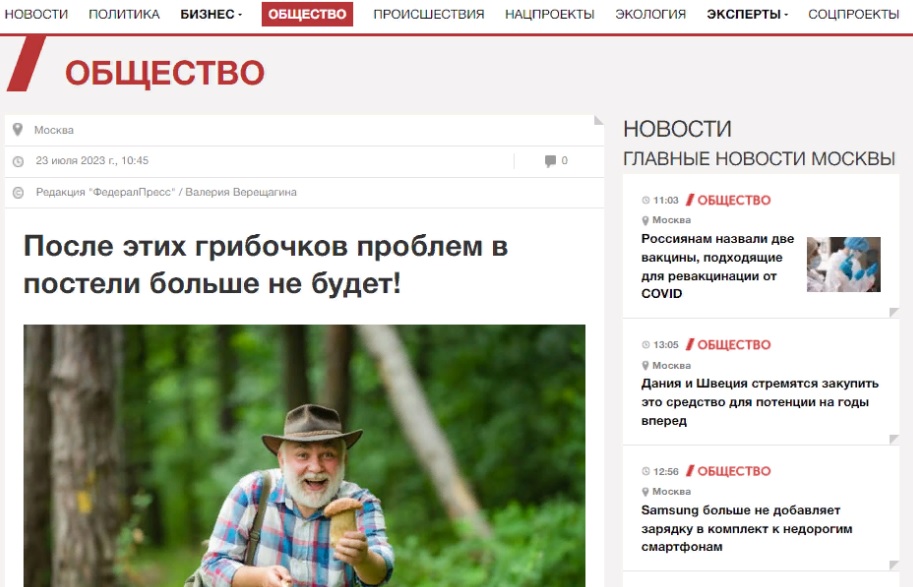Viewport: 913px width, 587px height.
Task: Click the corner fold arrow of article header
Action: click(x=599, y=121)
